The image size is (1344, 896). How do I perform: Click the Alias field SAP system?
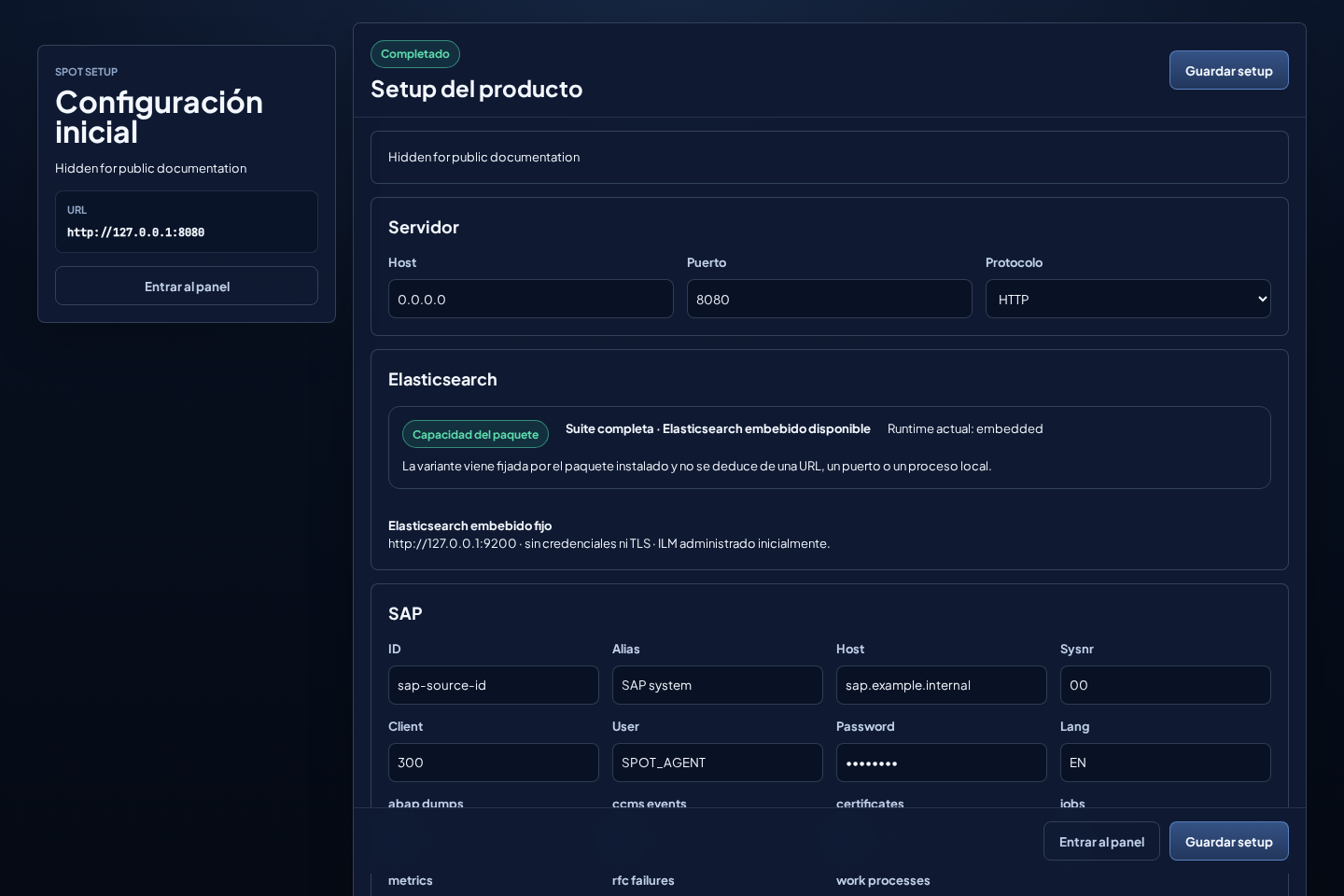[717, 685]
